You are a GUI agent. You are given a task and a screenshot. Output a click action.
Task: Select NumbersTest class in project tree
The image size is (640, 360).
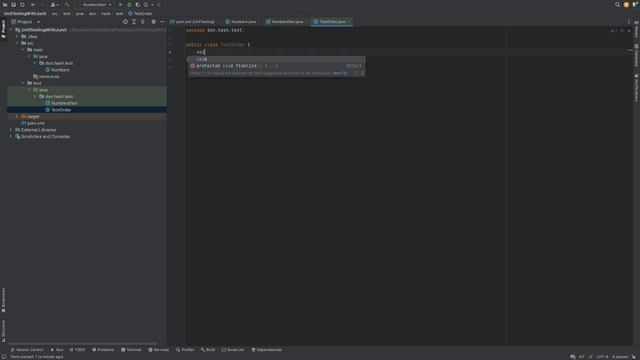click(x=61, y=103)
